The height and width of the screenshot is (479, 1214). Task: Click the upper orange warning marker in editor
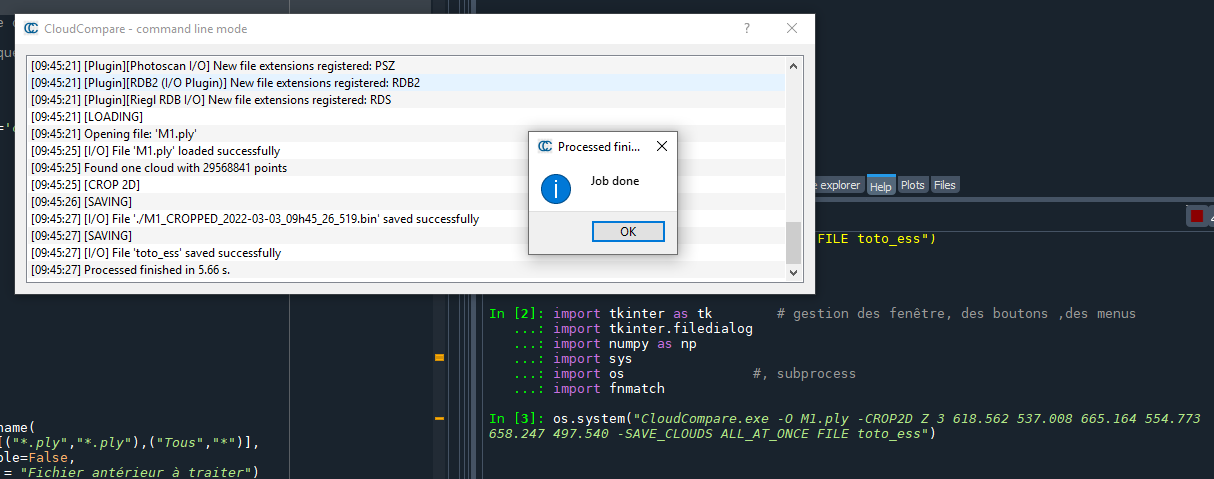[x=438, y=357]
